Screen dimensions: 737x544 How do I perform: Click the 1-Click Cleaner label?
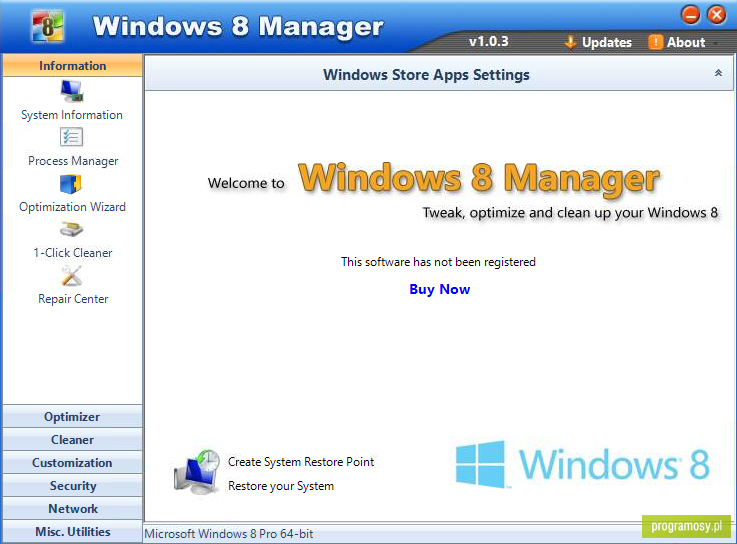pos(73,253)
